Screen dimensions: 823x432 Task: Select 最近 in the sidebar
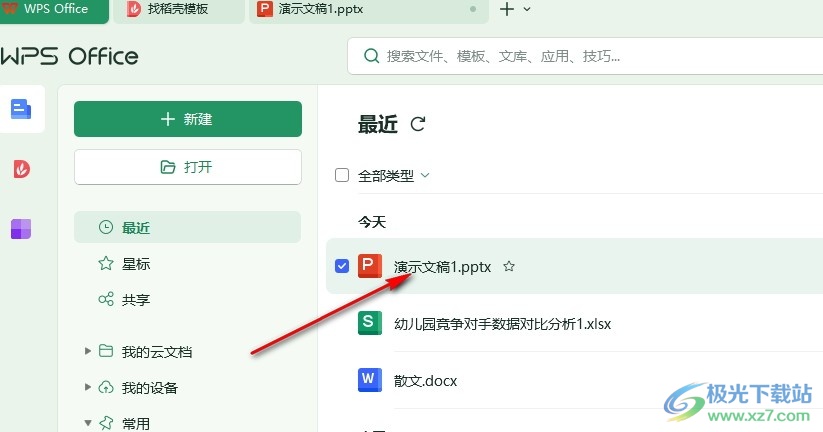[x=187, y=227]
